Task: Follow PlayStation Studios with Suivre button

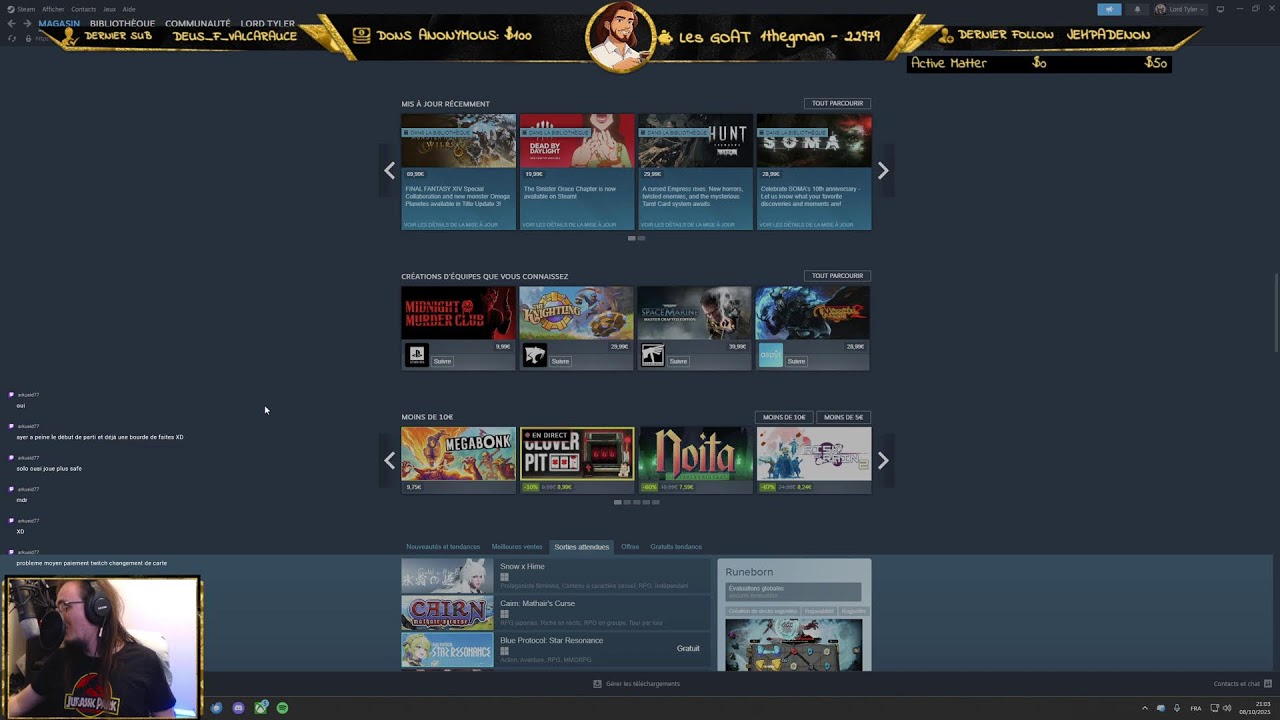Action: (x=443, y=361)
